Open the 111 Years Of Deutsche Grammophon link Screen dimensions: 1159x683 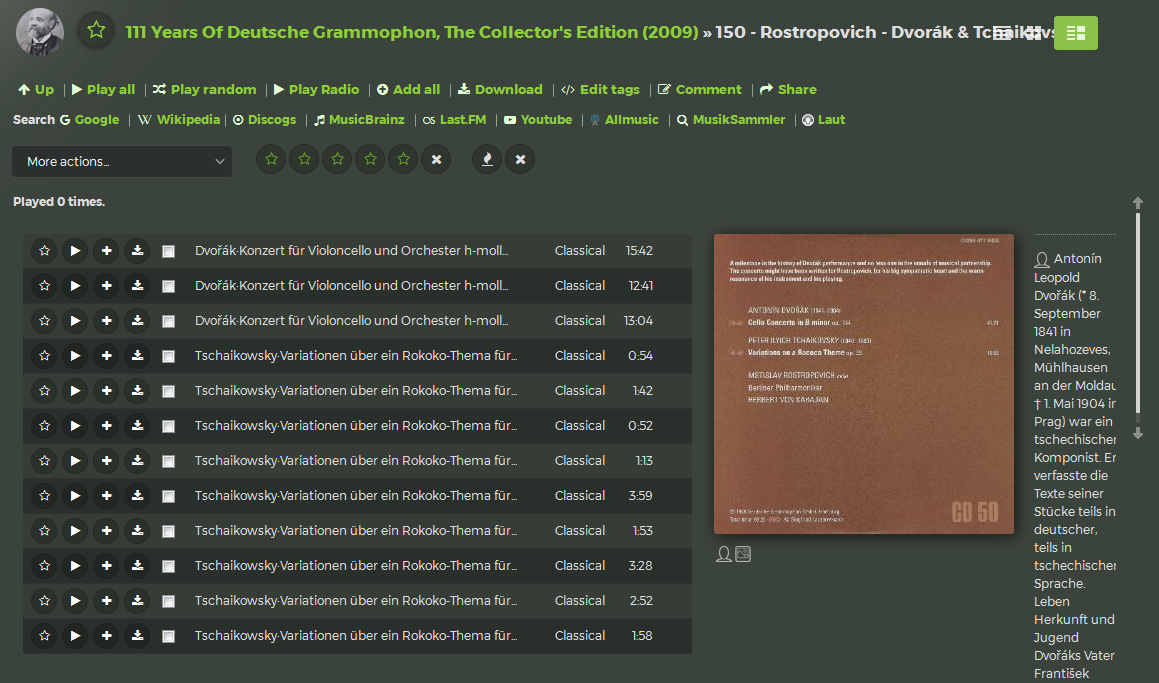click(412, 32)
